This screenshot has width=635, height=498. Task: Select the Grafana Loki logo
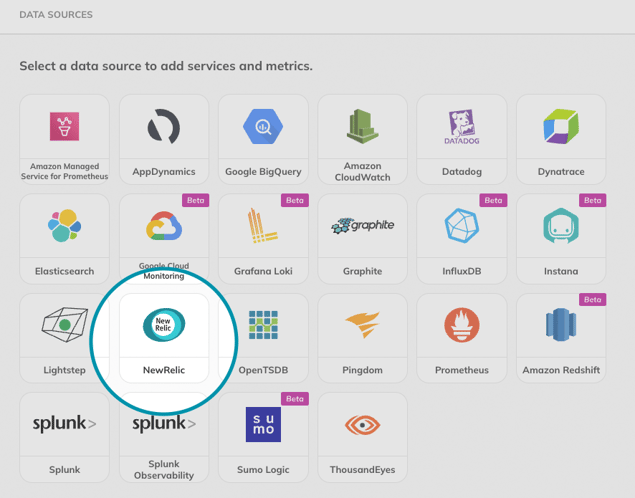tap(263, 226)
